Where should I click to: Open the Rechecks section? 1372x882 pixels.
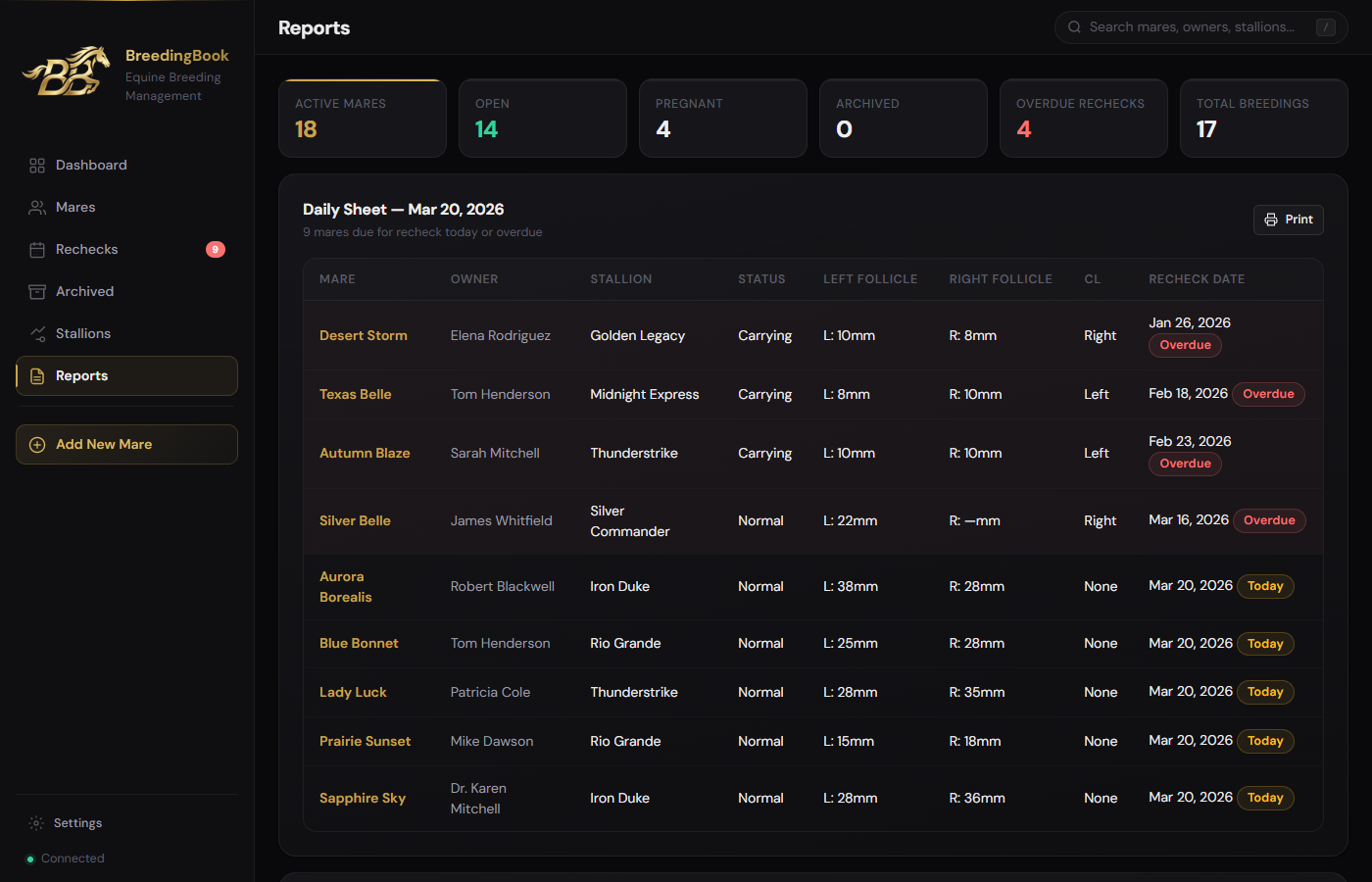point(126,250)
